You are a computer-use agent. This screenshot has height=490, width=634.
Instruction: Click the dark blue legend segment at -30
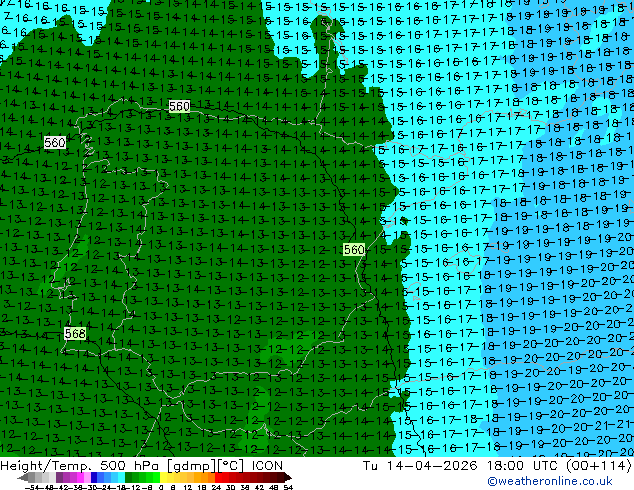tap(94, 477)
